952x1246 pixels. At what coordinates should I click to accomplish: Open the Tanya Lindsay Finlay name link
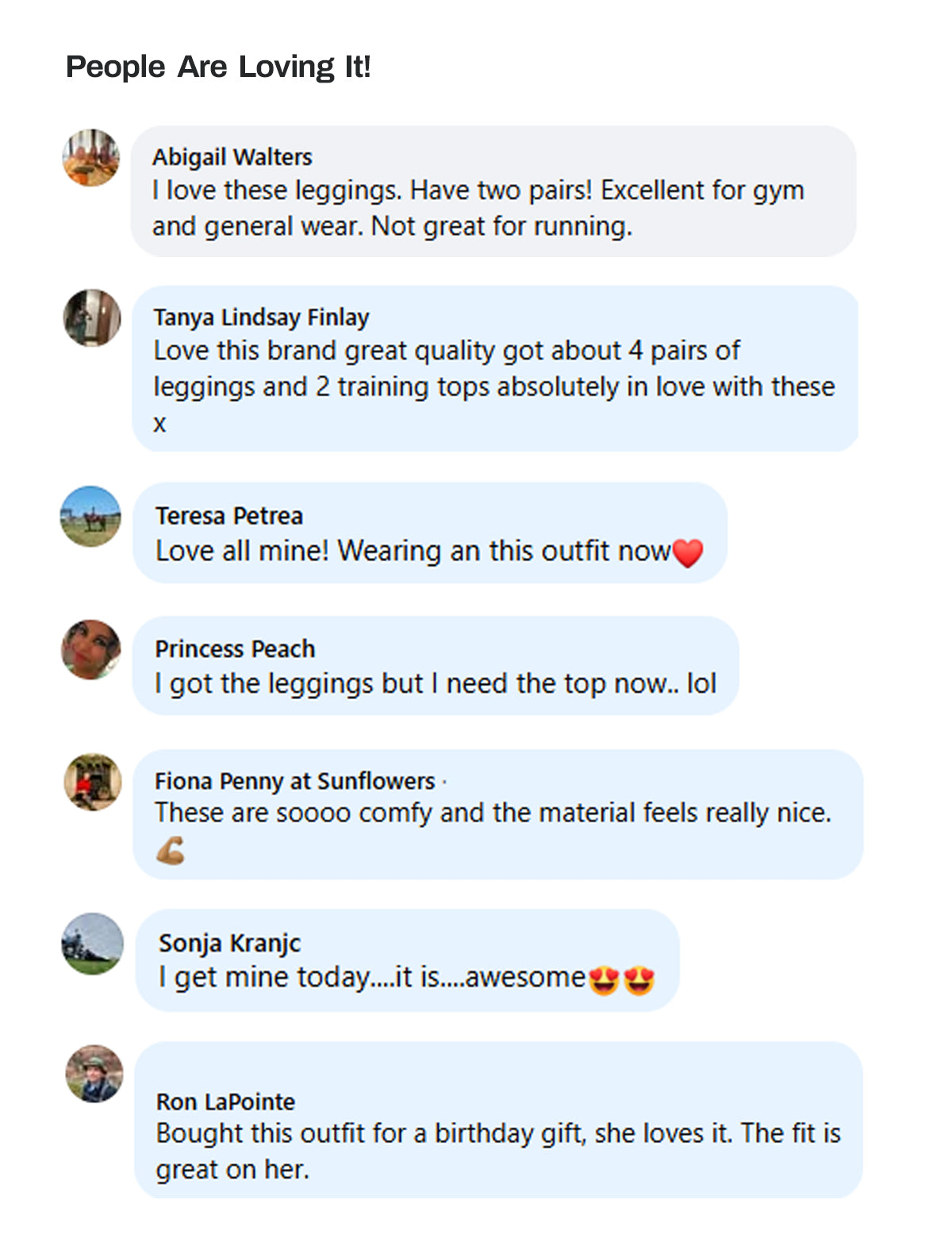coord(261,317)
